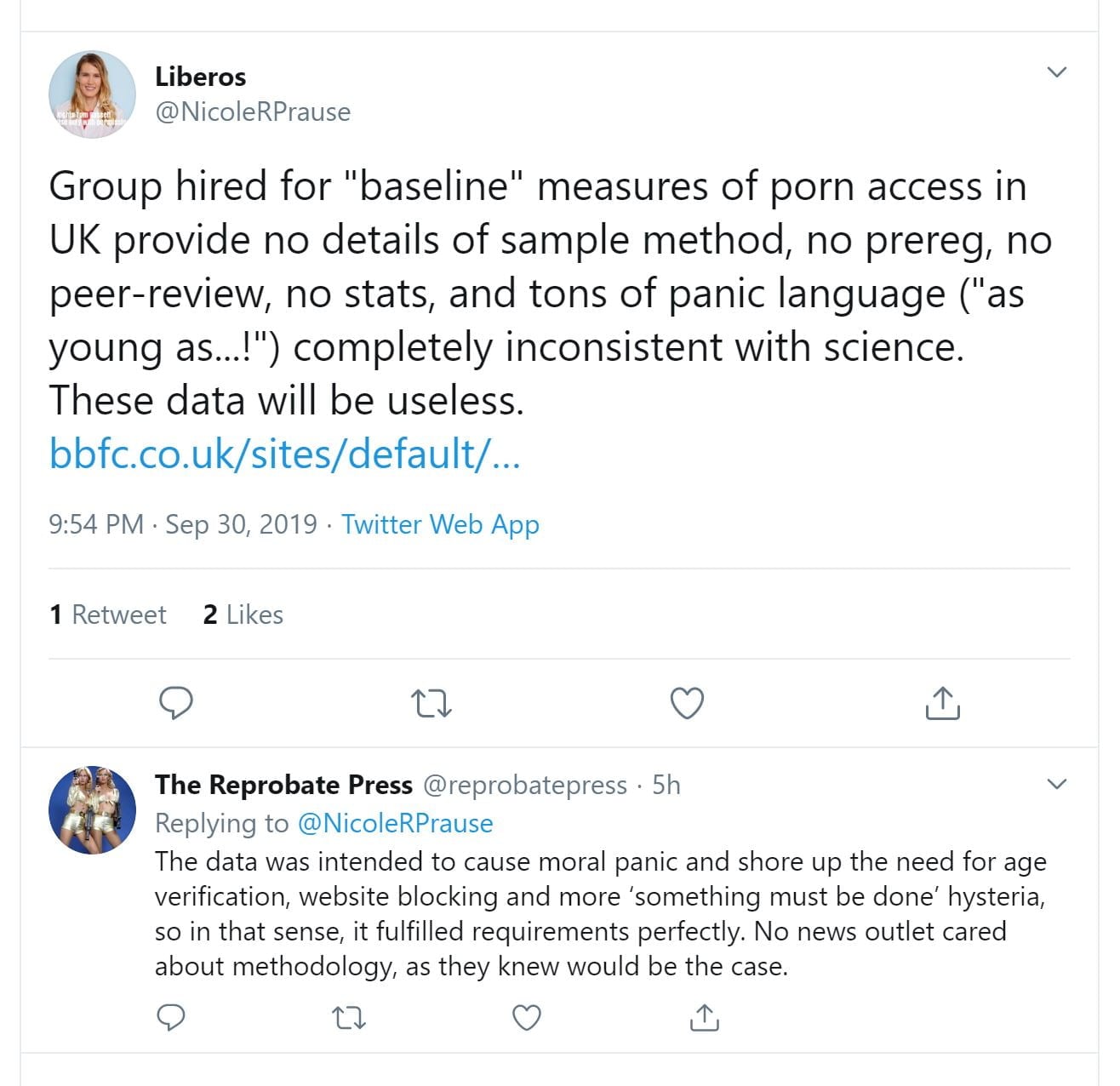This screenshot has height=1086, width=1120.
Task: Open the bbfc.co.uk link
Action: [x=284, y=453]
